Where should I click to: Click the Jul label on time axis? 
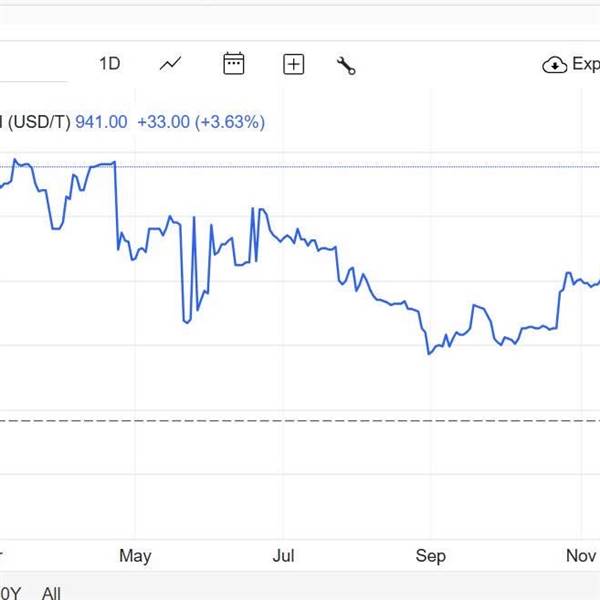pos(283,556)
